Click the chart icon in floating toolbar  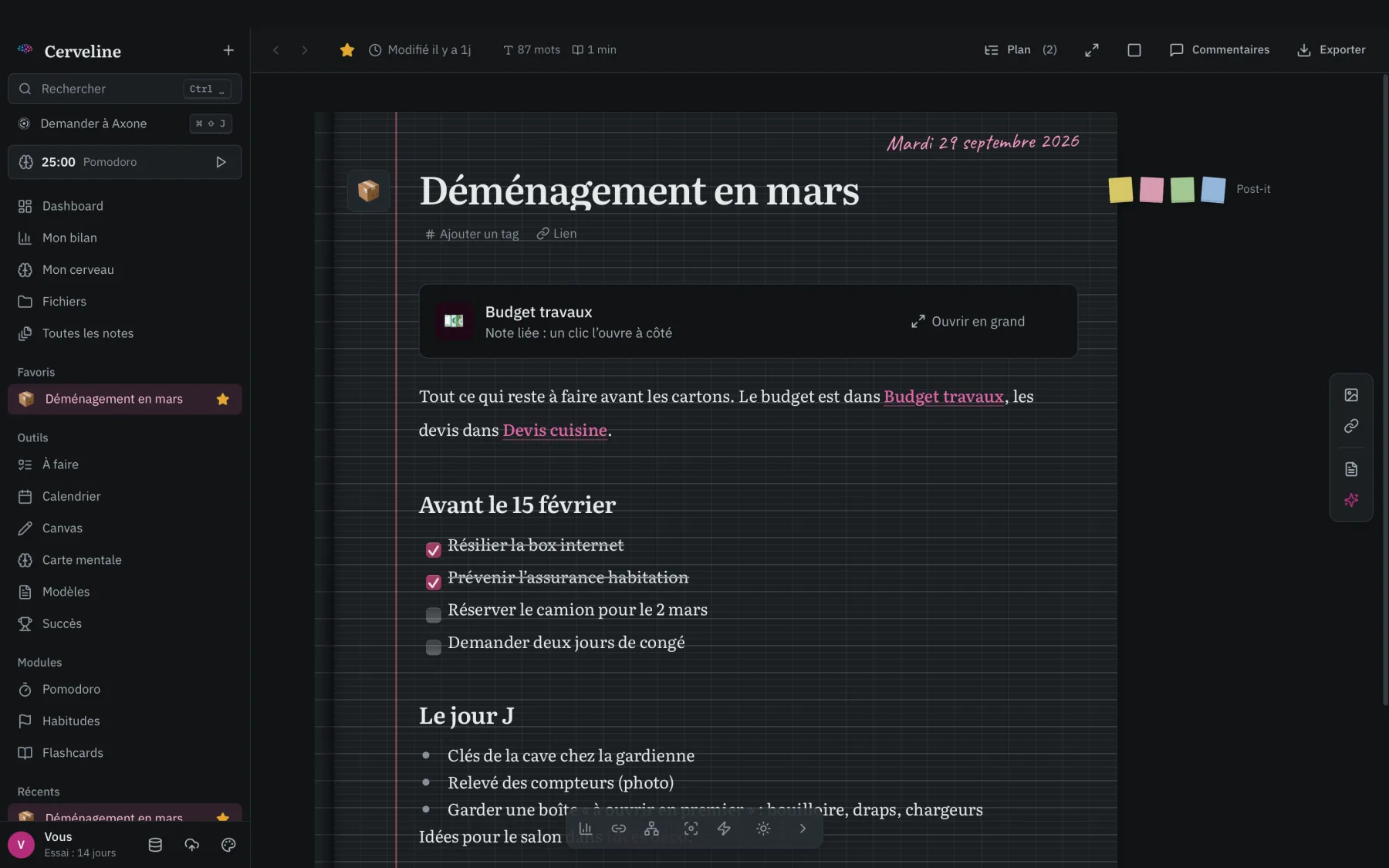[586, 829]
